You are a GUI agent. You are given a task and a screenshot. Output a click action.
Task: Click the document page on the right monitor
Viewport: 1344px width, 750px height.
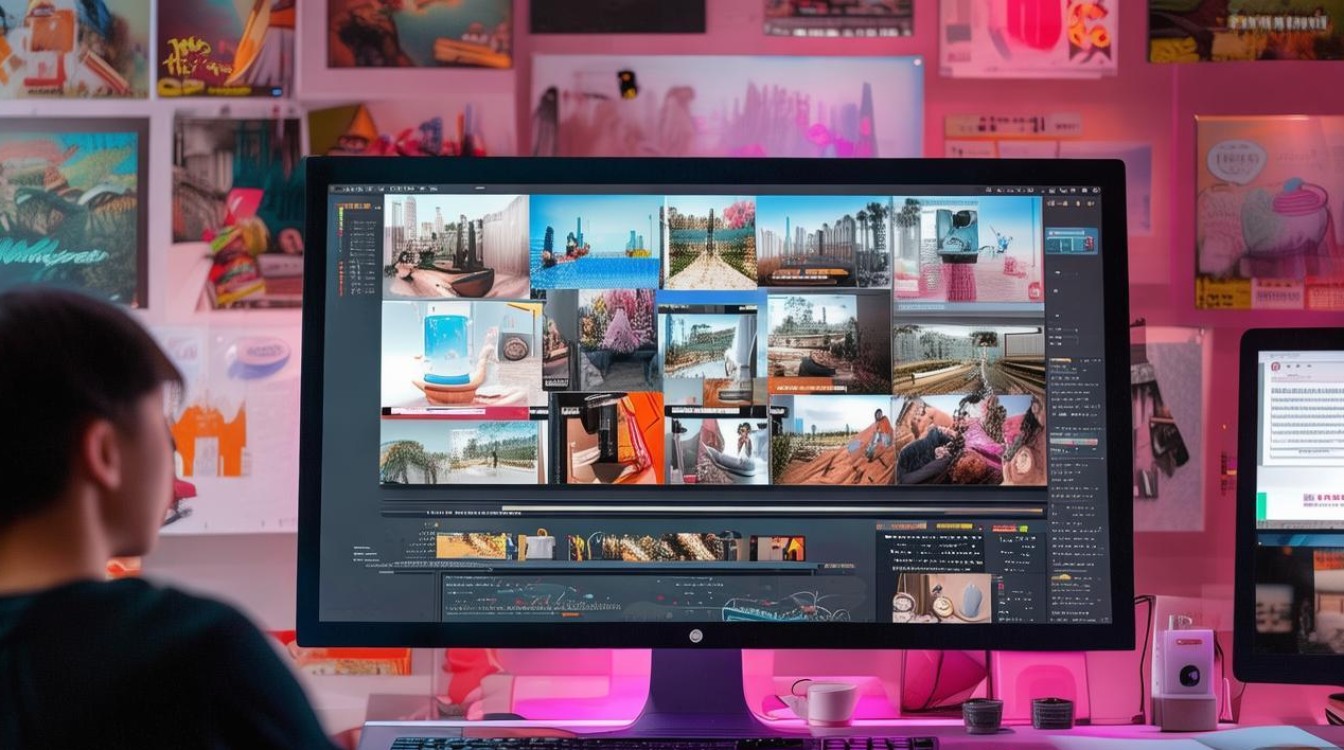[1301, 407]
